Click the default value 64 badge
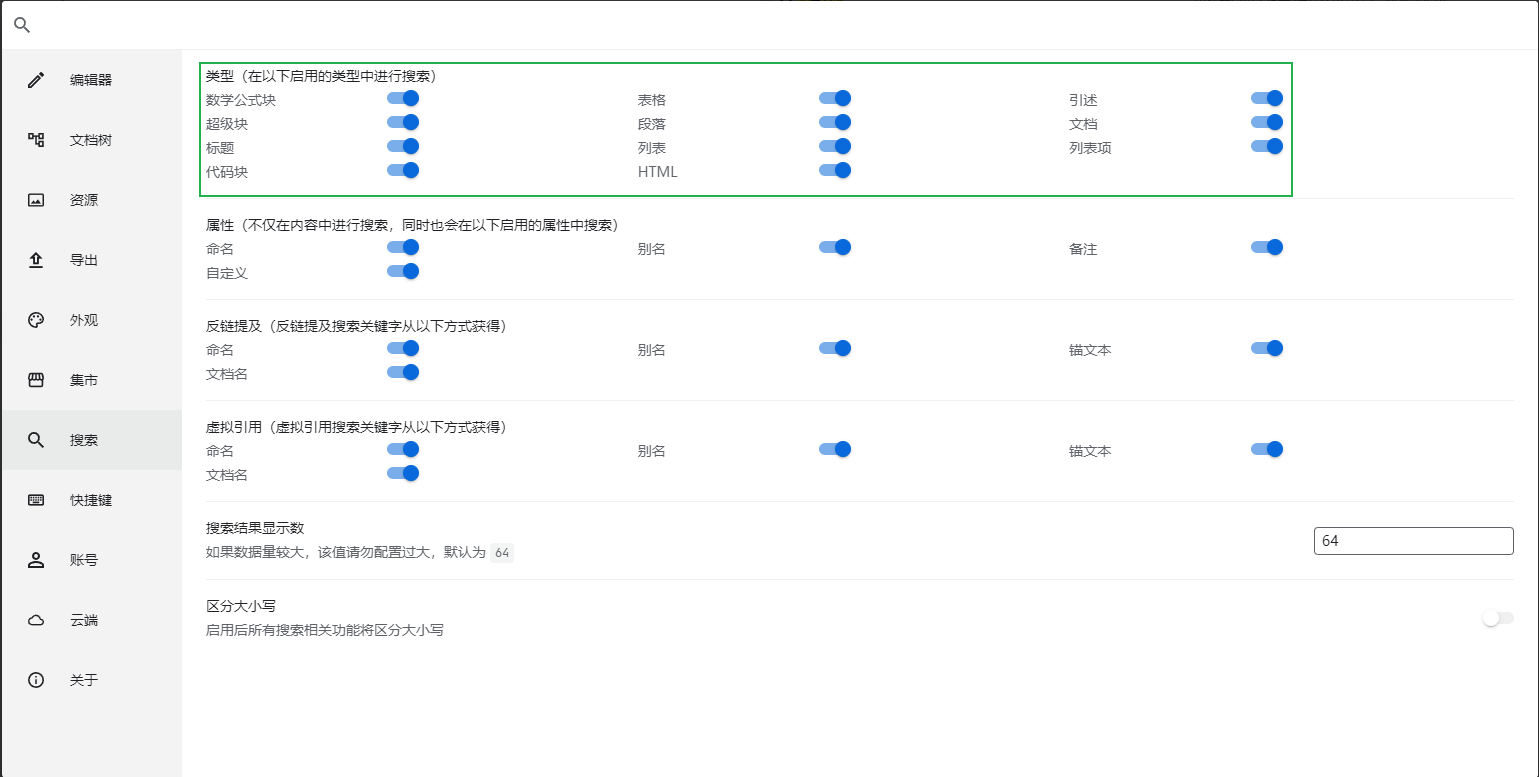Viewport: 1539px width, 777px height. (502, 553)
